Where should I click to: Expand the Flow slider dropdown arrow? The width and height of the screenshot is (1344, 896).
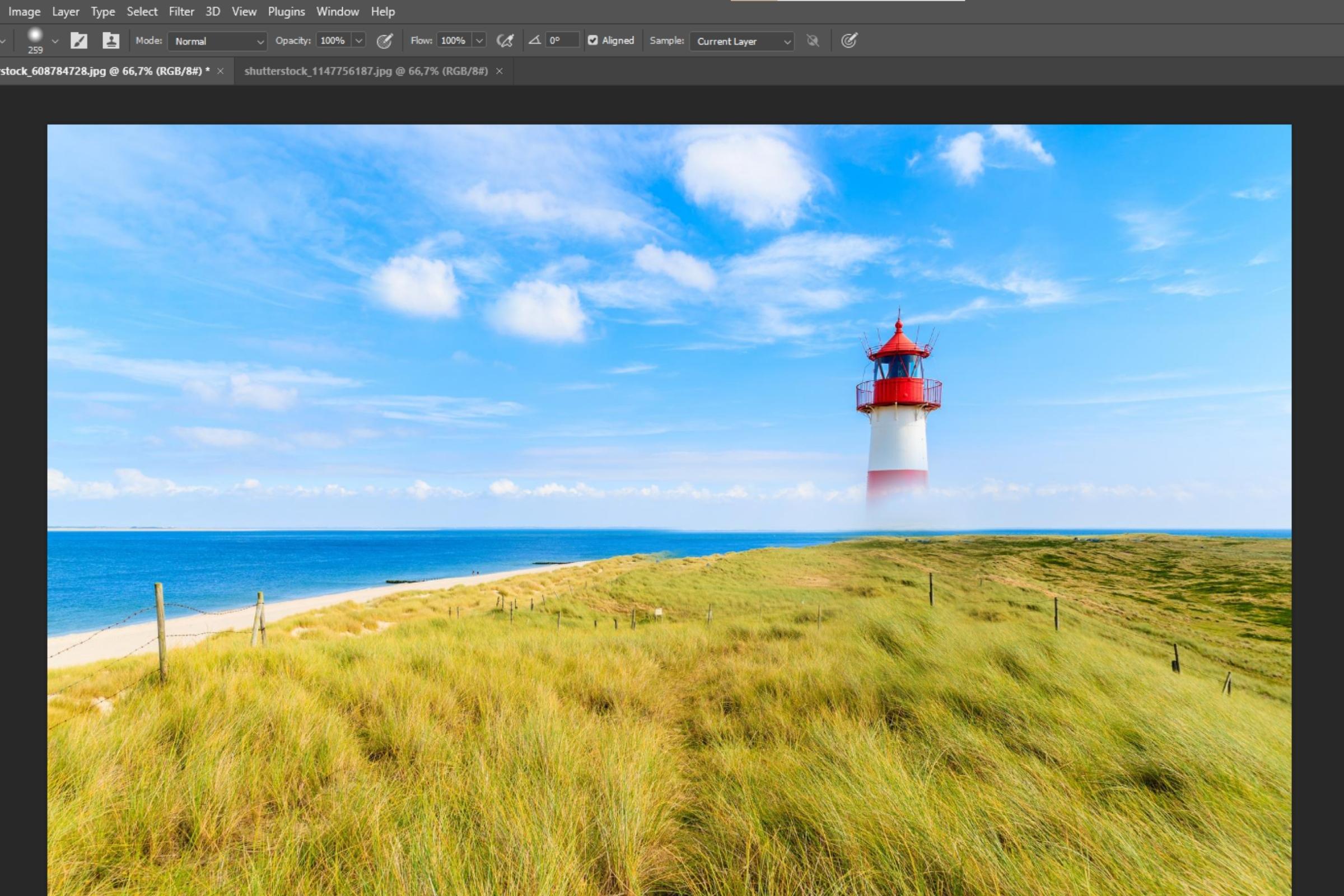pyautogui.click(x=479, y=40)
